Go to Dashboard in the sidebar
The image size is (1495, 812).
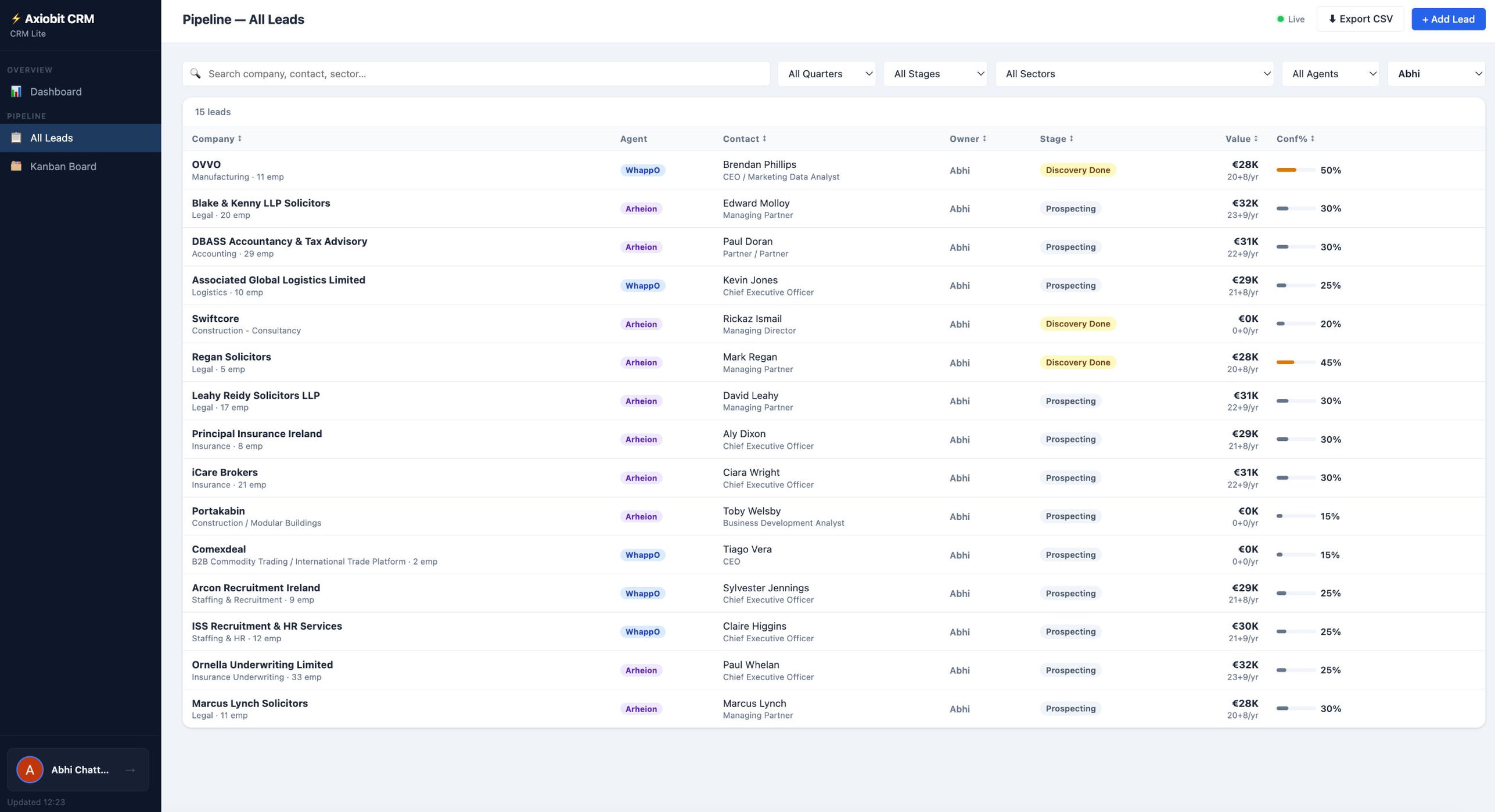tap(56, 92)
